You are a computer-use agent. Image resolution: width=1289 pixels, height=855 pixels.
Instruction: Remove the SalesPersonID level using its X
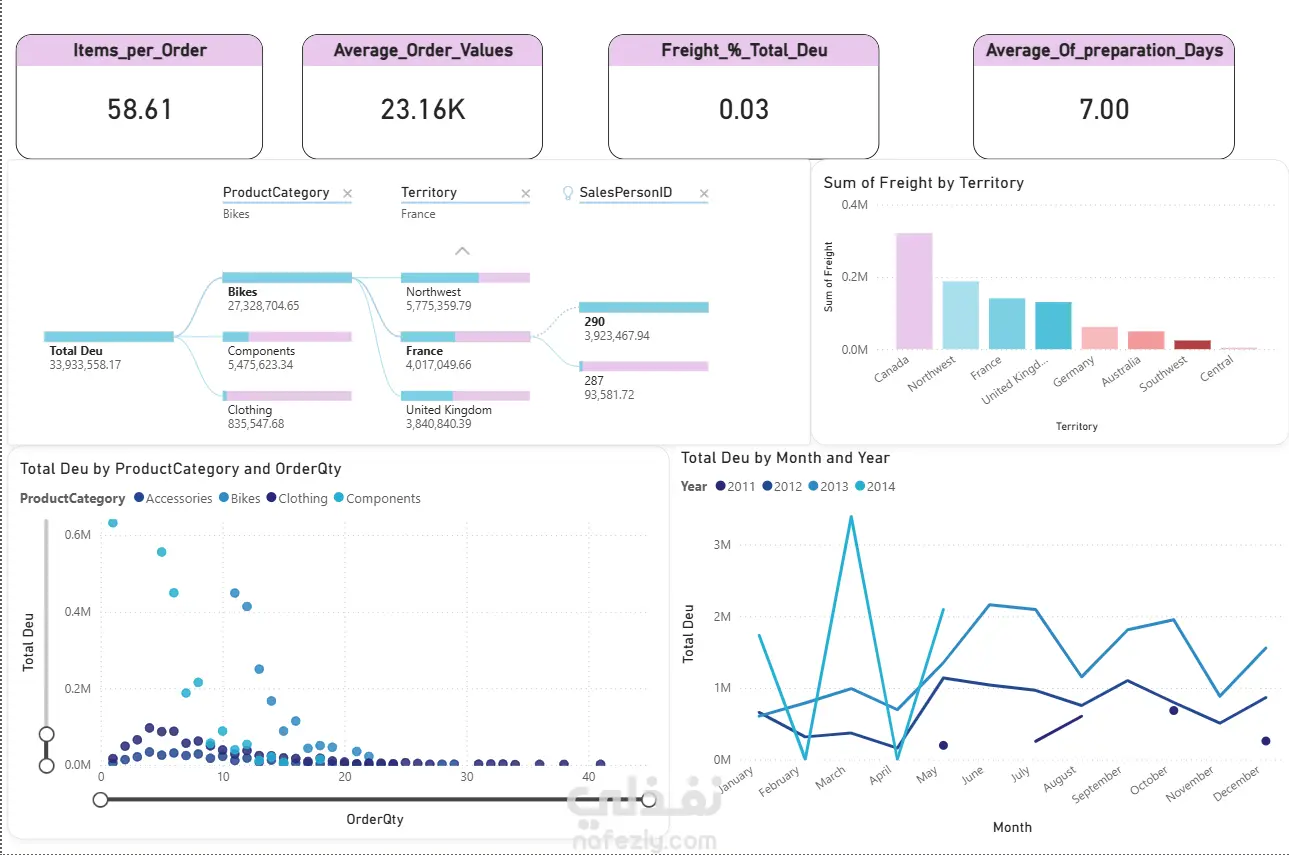[703, 194]
